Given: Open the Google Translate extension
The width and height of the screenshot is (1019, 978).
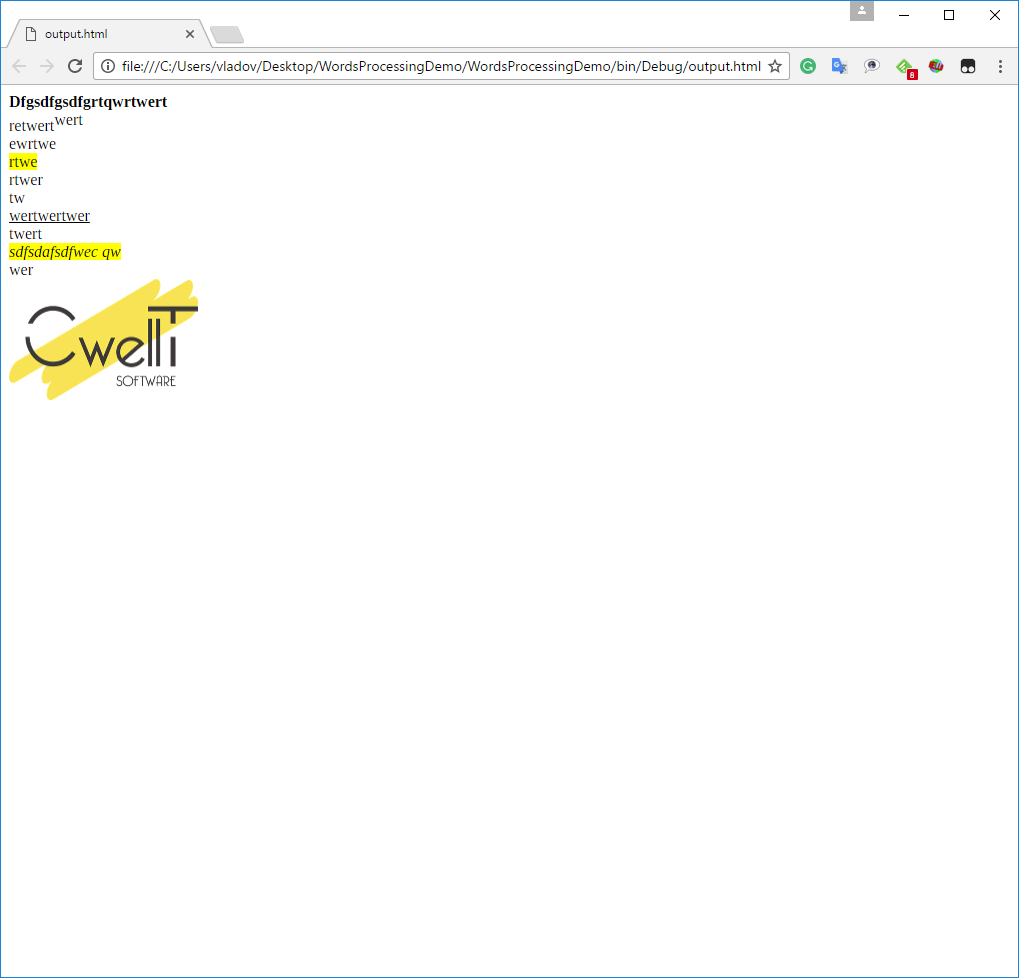Looking at the screenshot, I should point(840,66).
